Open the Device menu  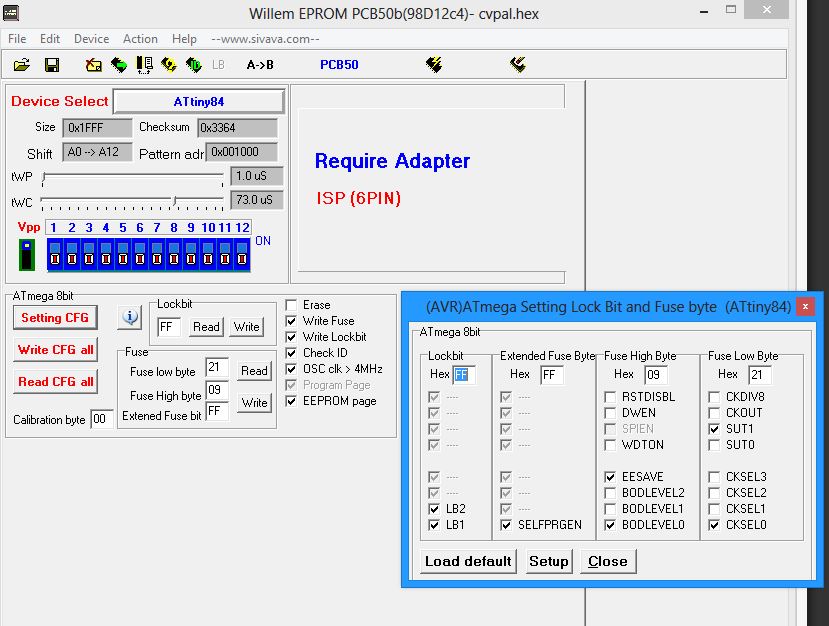coord(91,39)
